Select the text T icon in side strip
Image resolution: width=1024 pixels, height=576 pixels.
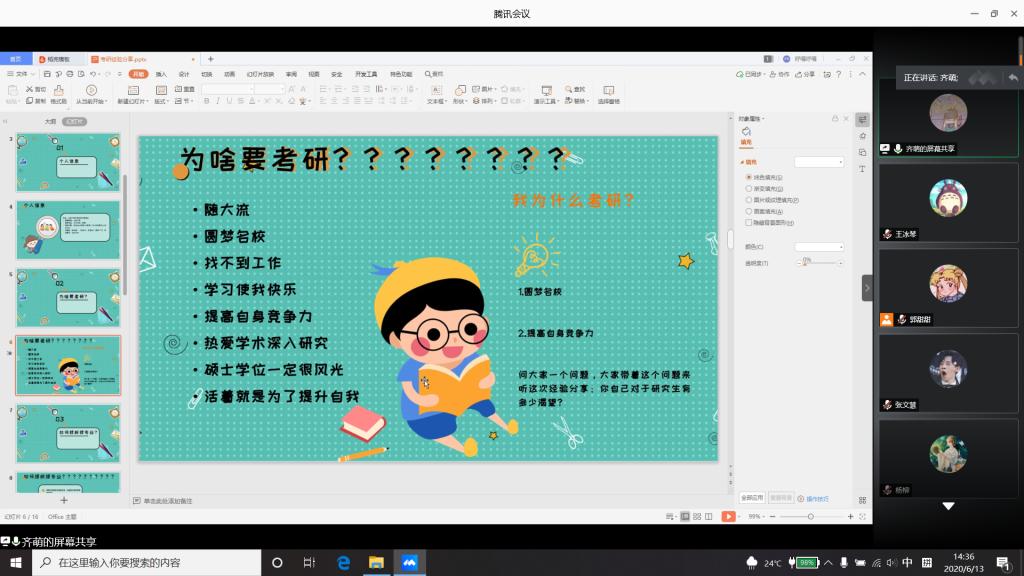862,169
